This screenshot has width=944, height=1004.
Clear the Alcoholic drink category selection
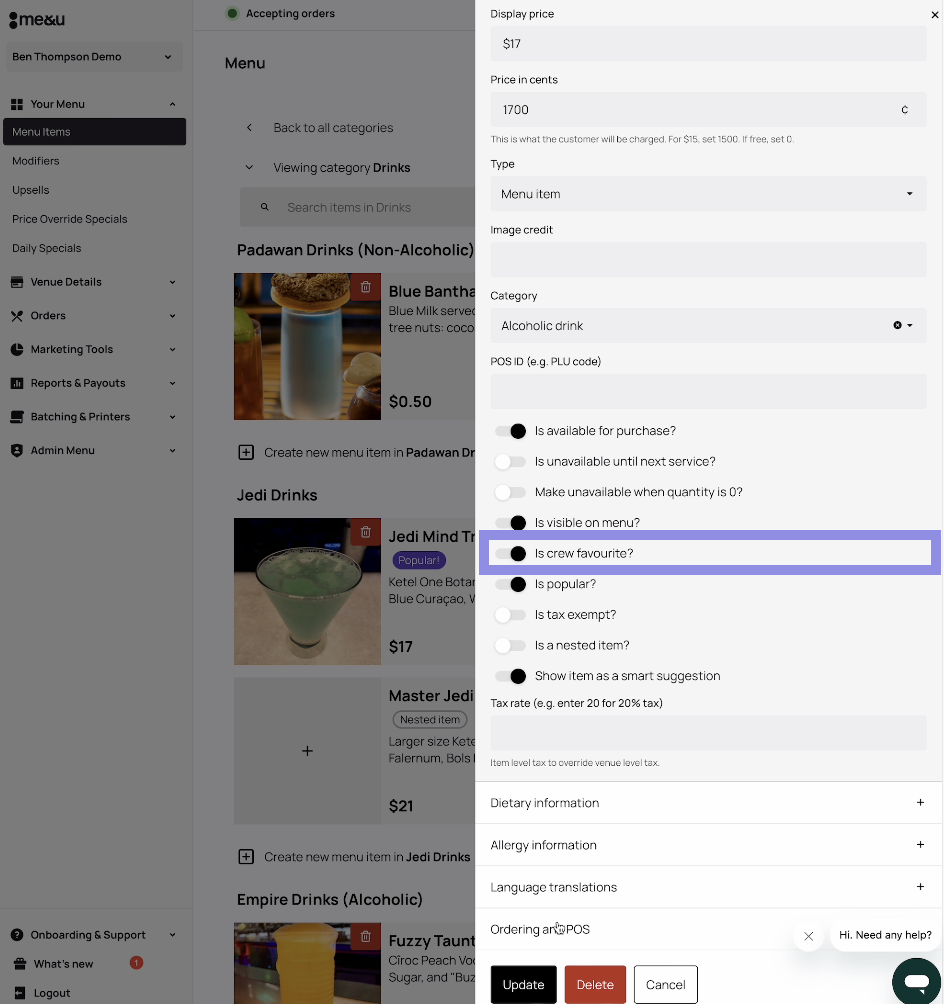tap(897, 325)
